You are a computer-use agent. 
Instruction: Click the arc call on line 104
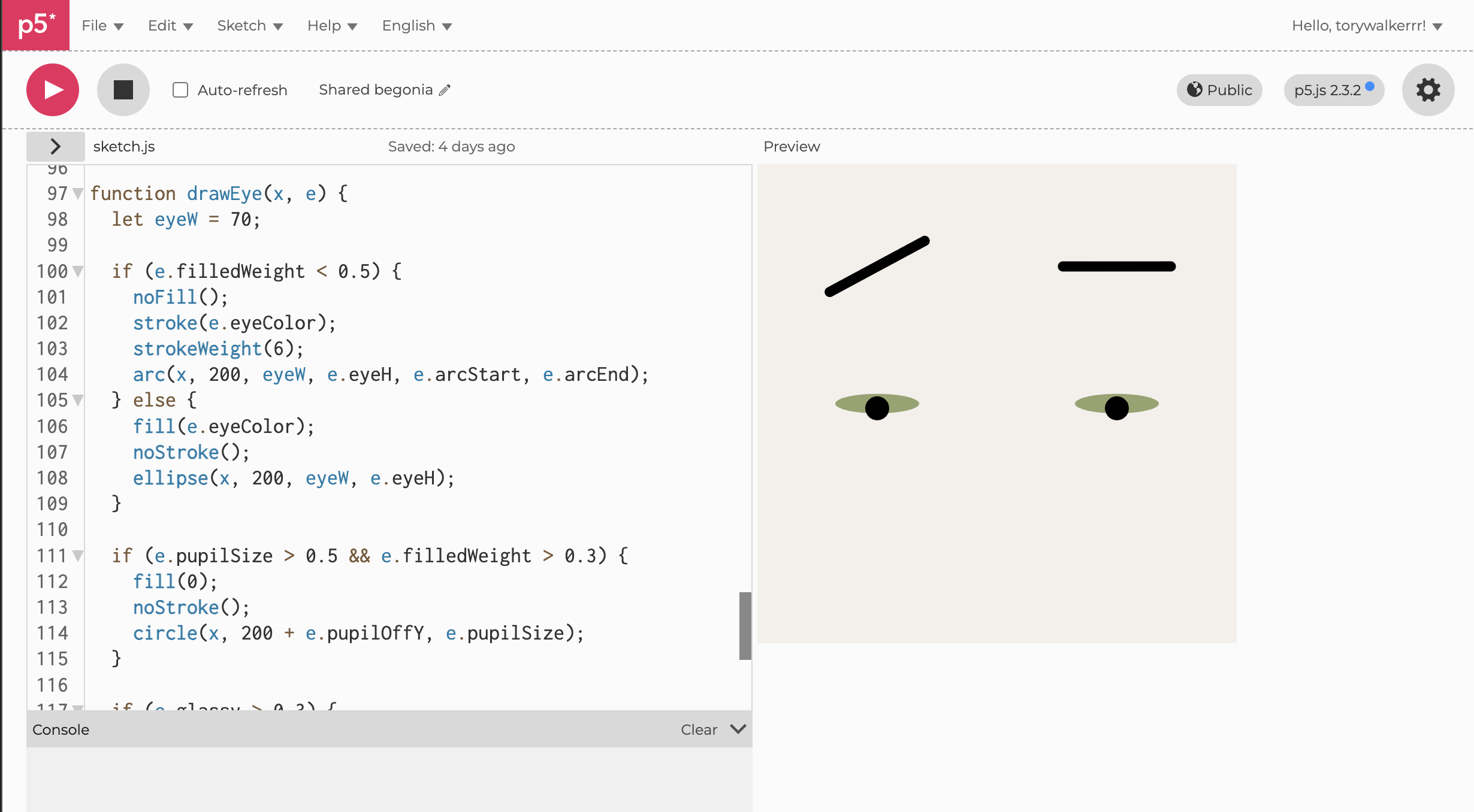[391, 374]
